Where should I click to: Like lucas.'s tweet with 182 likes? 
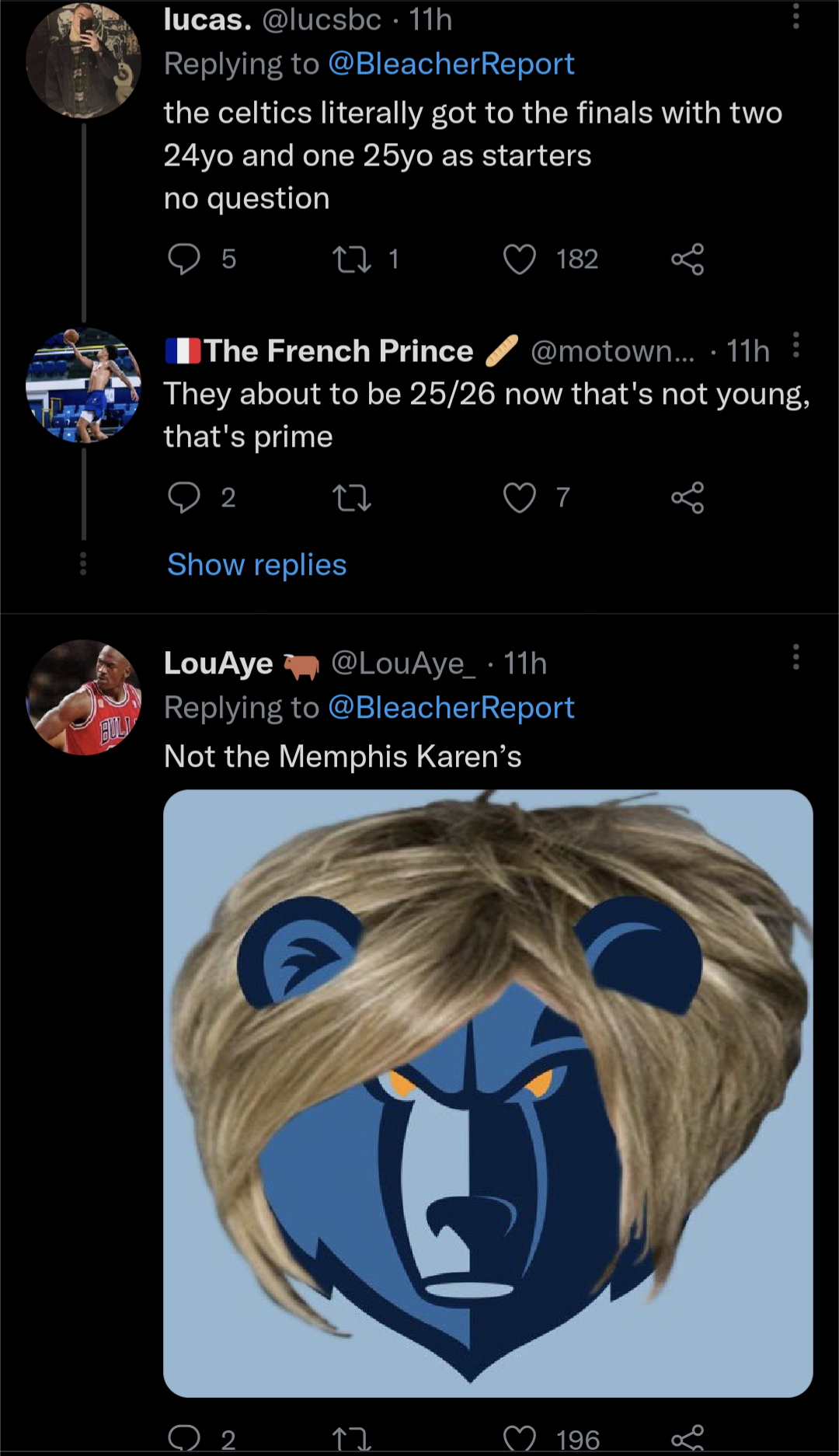(520, 259)
